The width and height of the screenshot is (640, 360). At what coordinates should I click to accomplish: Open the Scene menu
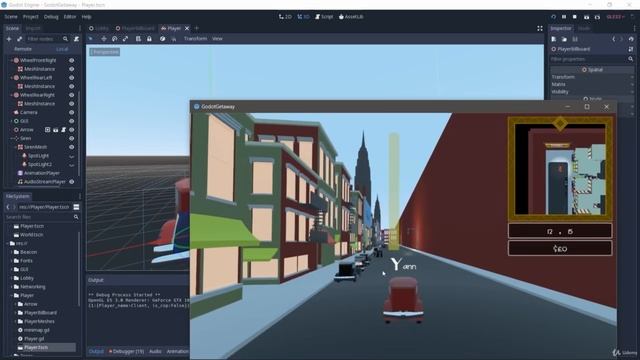(x=11, y=17)
